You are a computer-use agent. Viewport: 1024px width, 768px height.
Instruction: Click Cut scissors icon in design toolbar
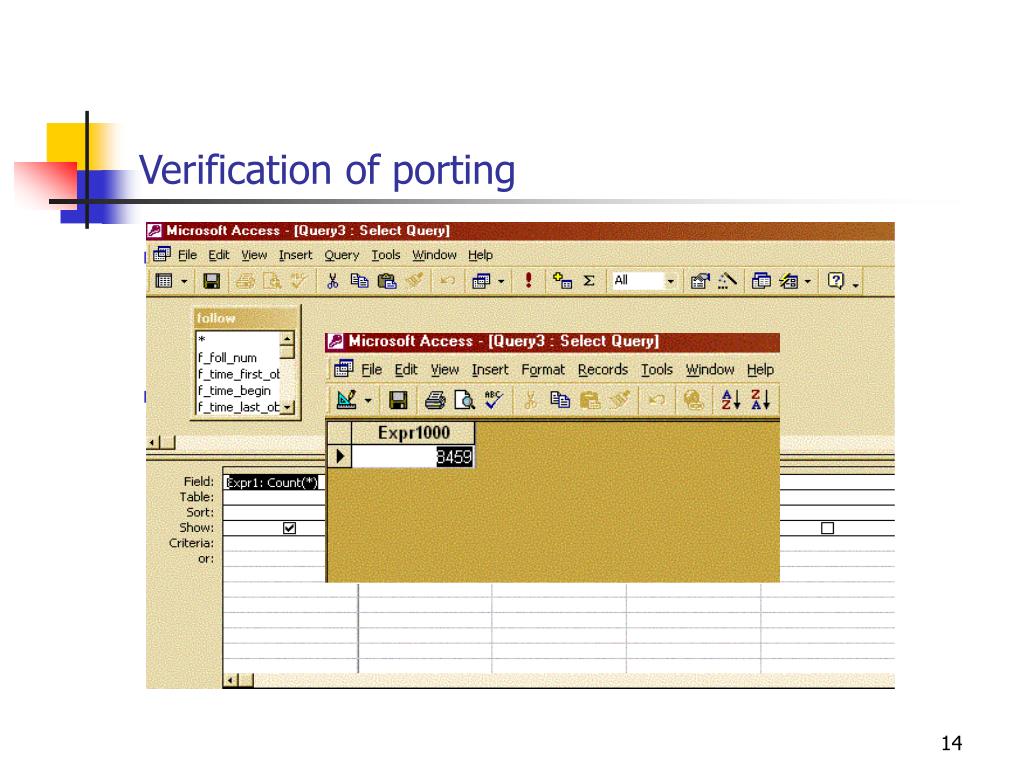tap(332, 281)
